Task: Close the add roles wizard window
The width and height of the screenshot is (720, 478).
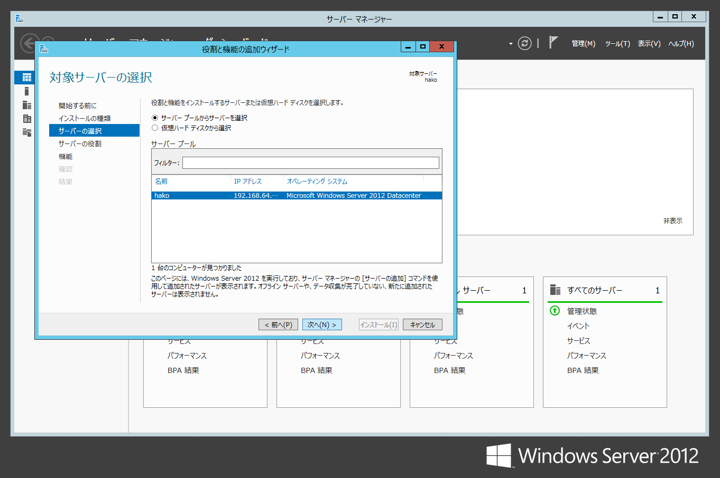Action: coord(442,46)
